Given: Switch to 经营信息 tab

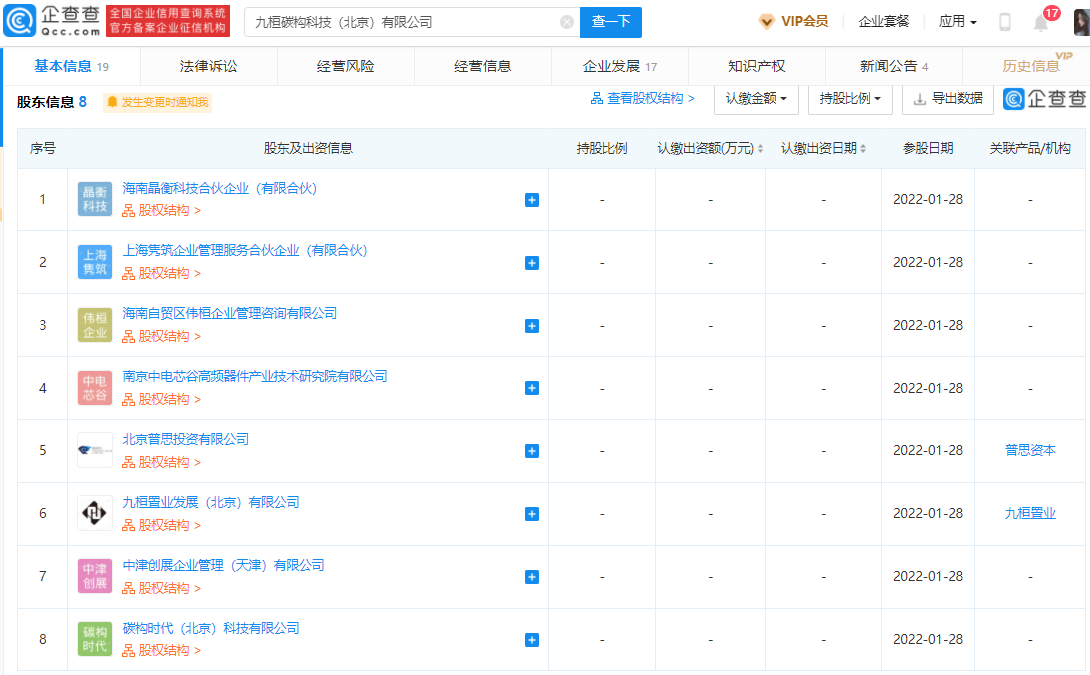Looking at the screenshot, I should (x=482, y=66).
